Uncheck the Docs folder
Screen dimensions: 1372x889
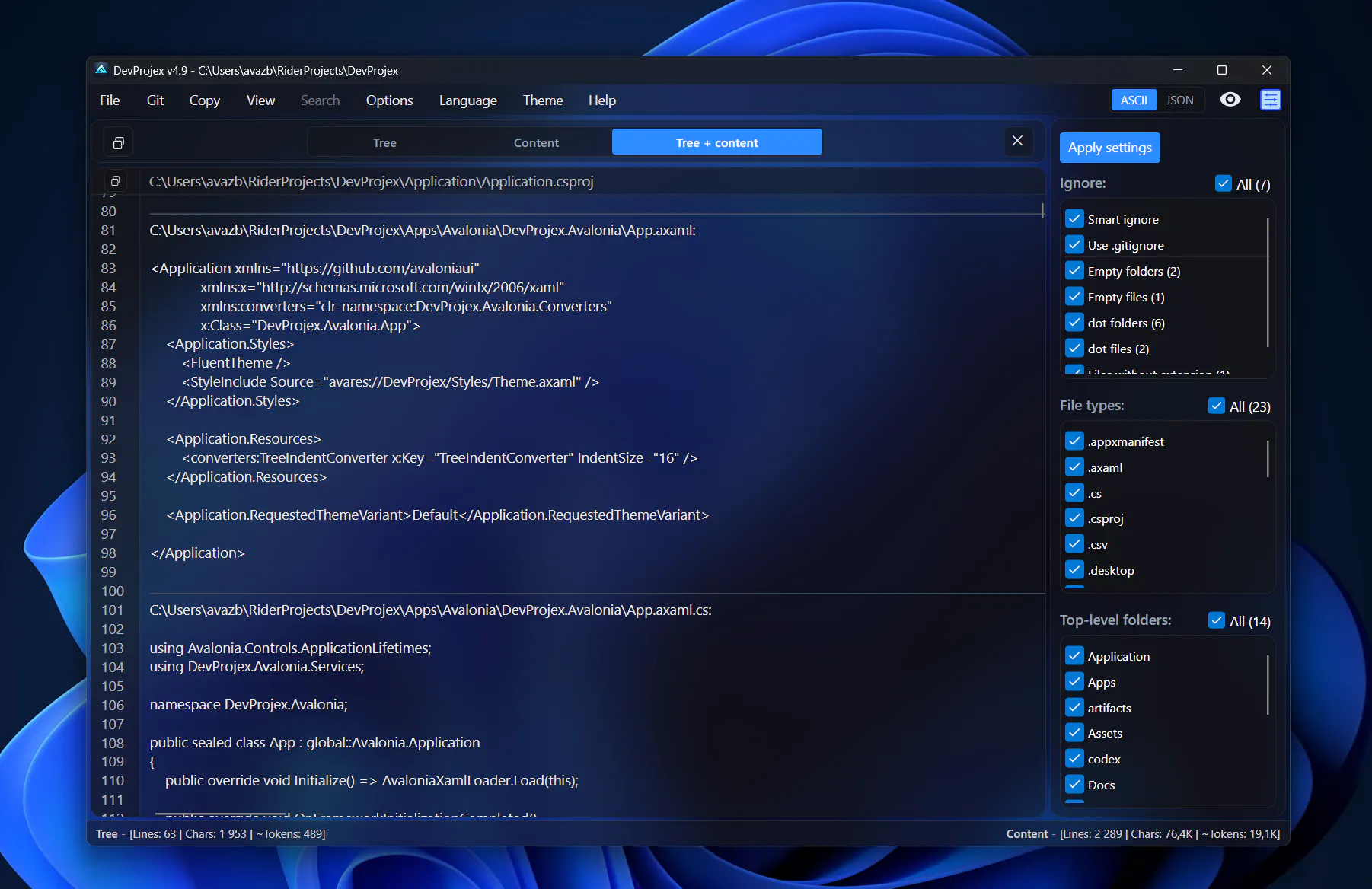pyautogui.click(x=1074, y=785)
